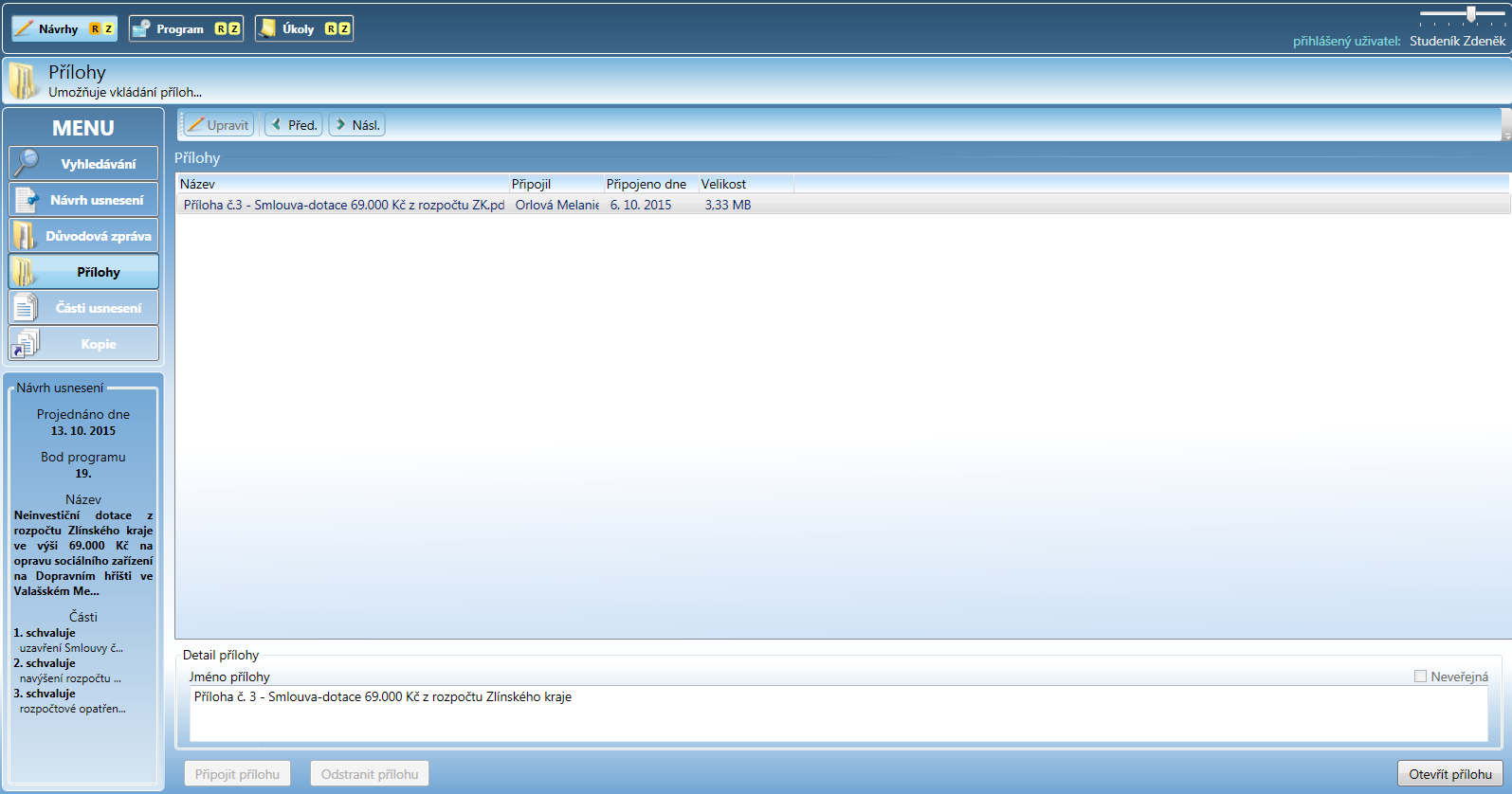Viewport: 1512px width, 794px height.
Task: Click the zoom slider handle at top right
Action: click(1470, 13)
